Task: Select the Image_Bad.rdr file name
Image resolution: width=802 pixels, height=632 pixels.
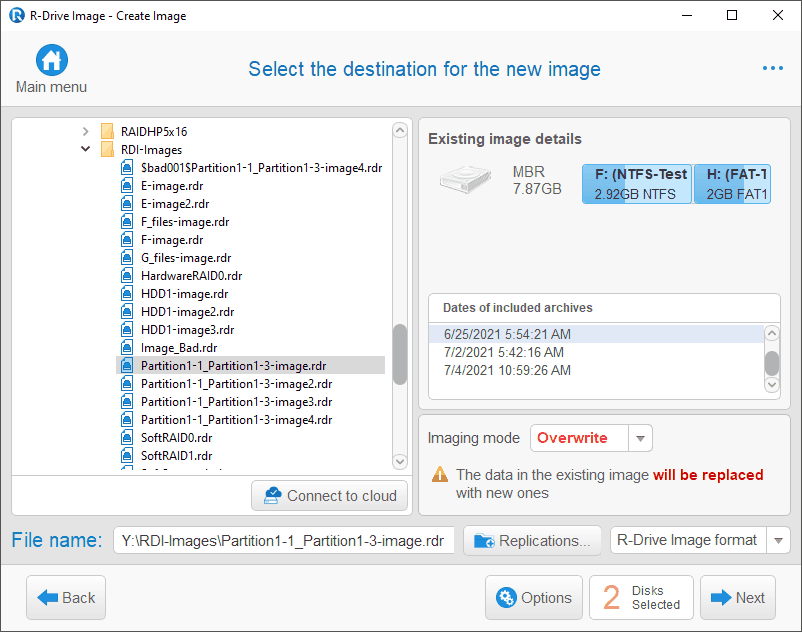Action: tap(179, 348)
